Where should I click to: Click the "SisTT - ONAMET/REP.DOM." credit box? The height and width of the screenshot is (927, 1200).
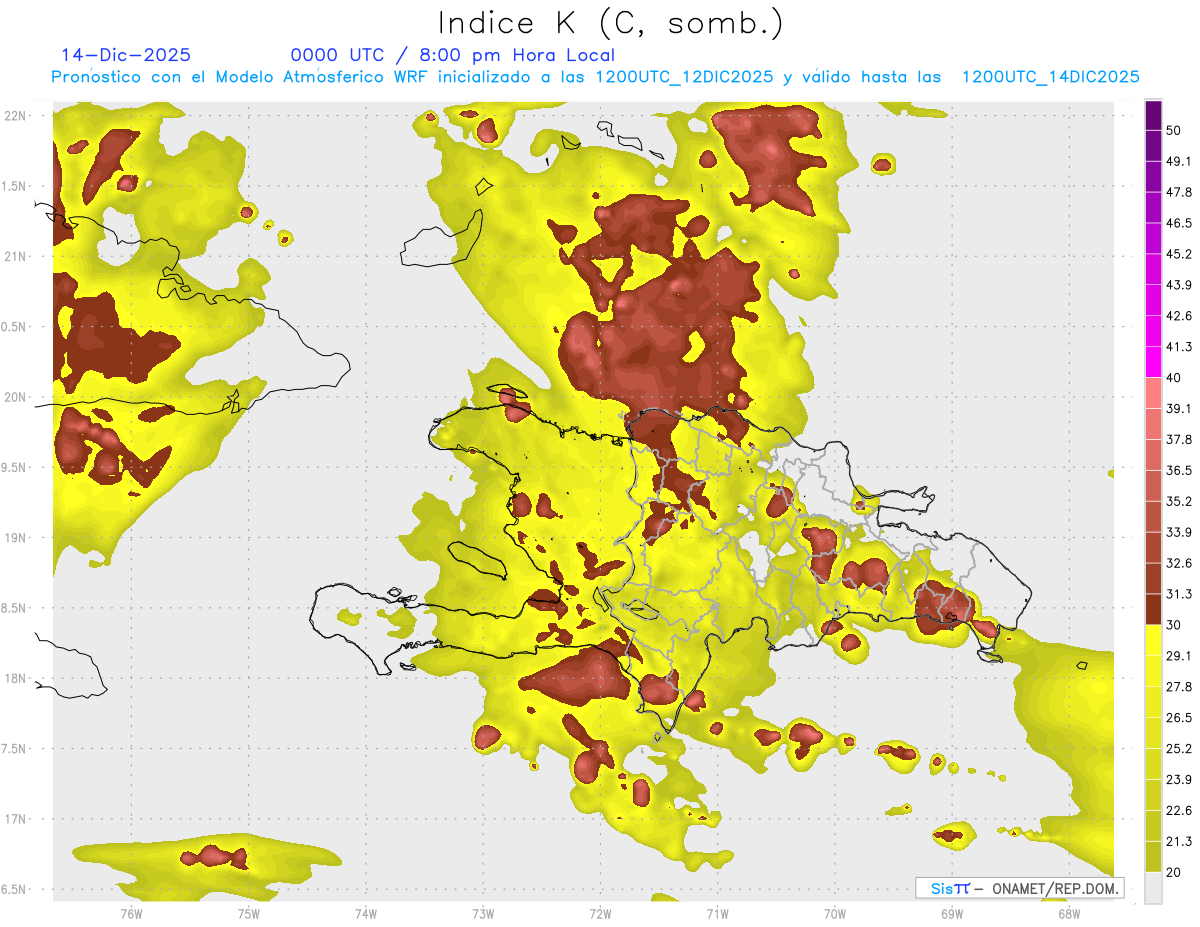(x=1020, y=888)
